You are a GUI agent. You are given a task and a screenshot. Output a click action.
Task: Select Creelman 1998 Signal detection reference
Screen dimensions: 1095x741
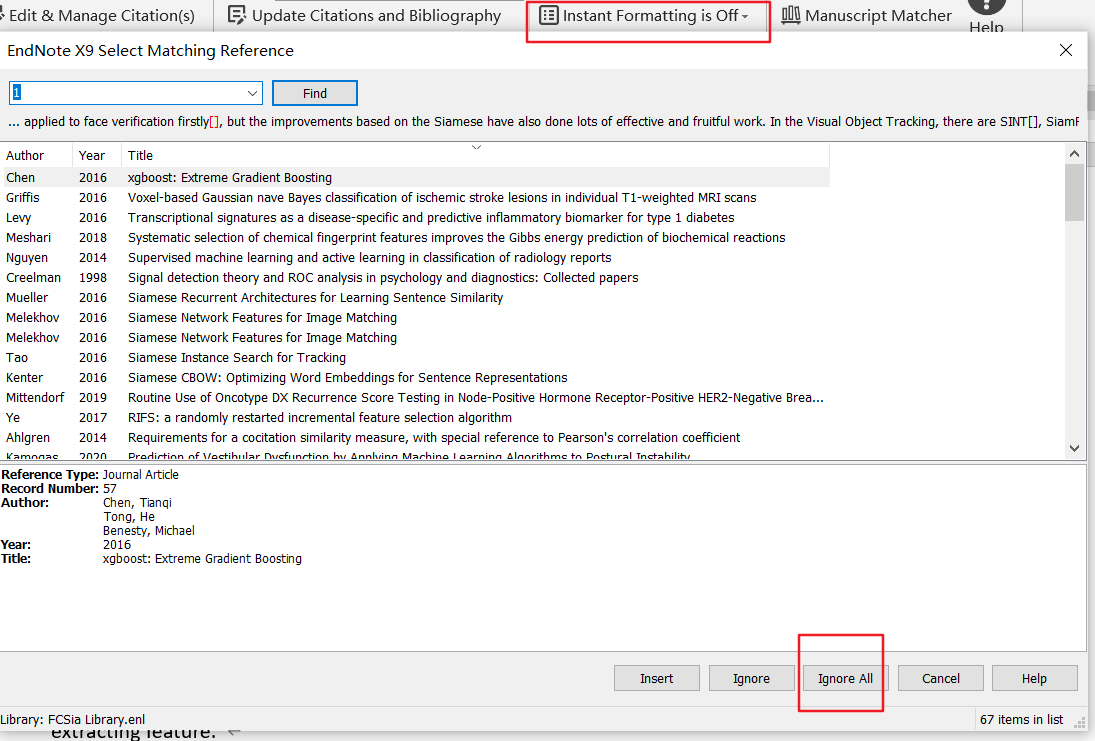[415, 277]
